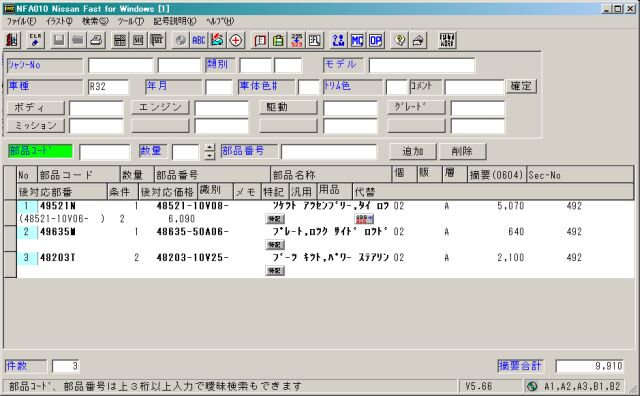Decrease quantity with the down spinner arrow
Screen dimensions: 640x396
coord(209,156)
